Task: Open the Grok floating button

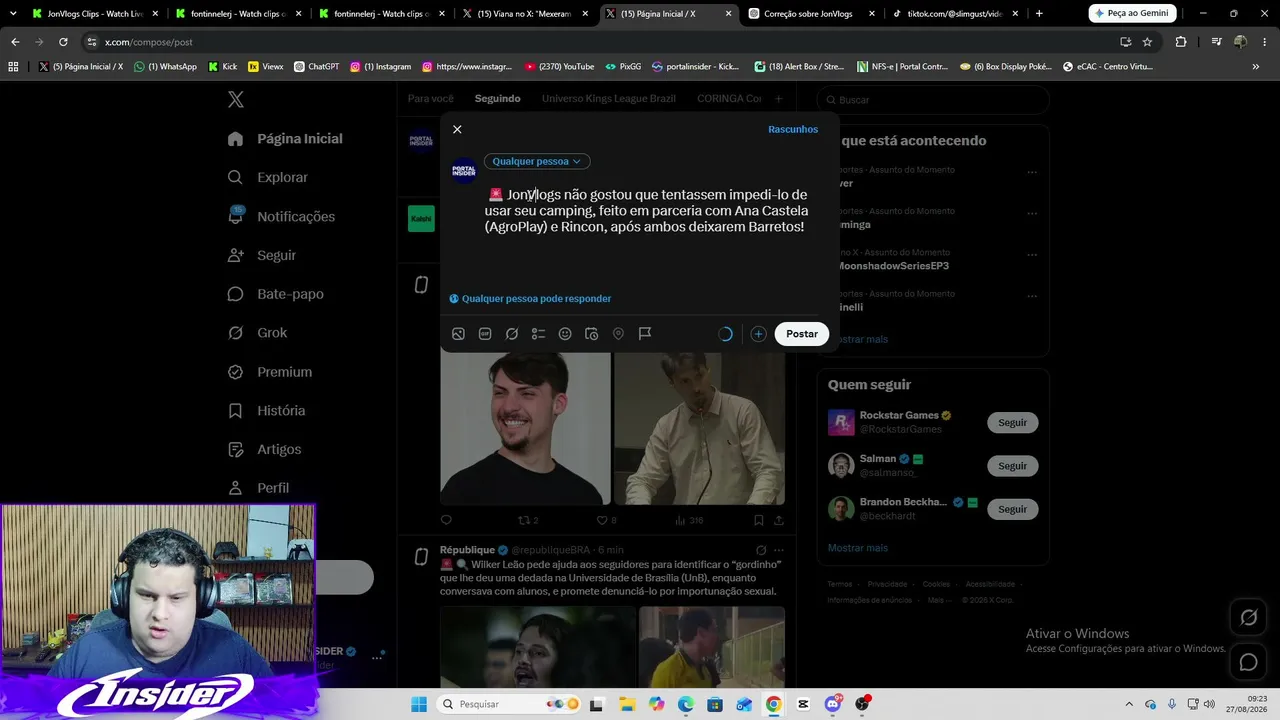Action: (1248, 618)
